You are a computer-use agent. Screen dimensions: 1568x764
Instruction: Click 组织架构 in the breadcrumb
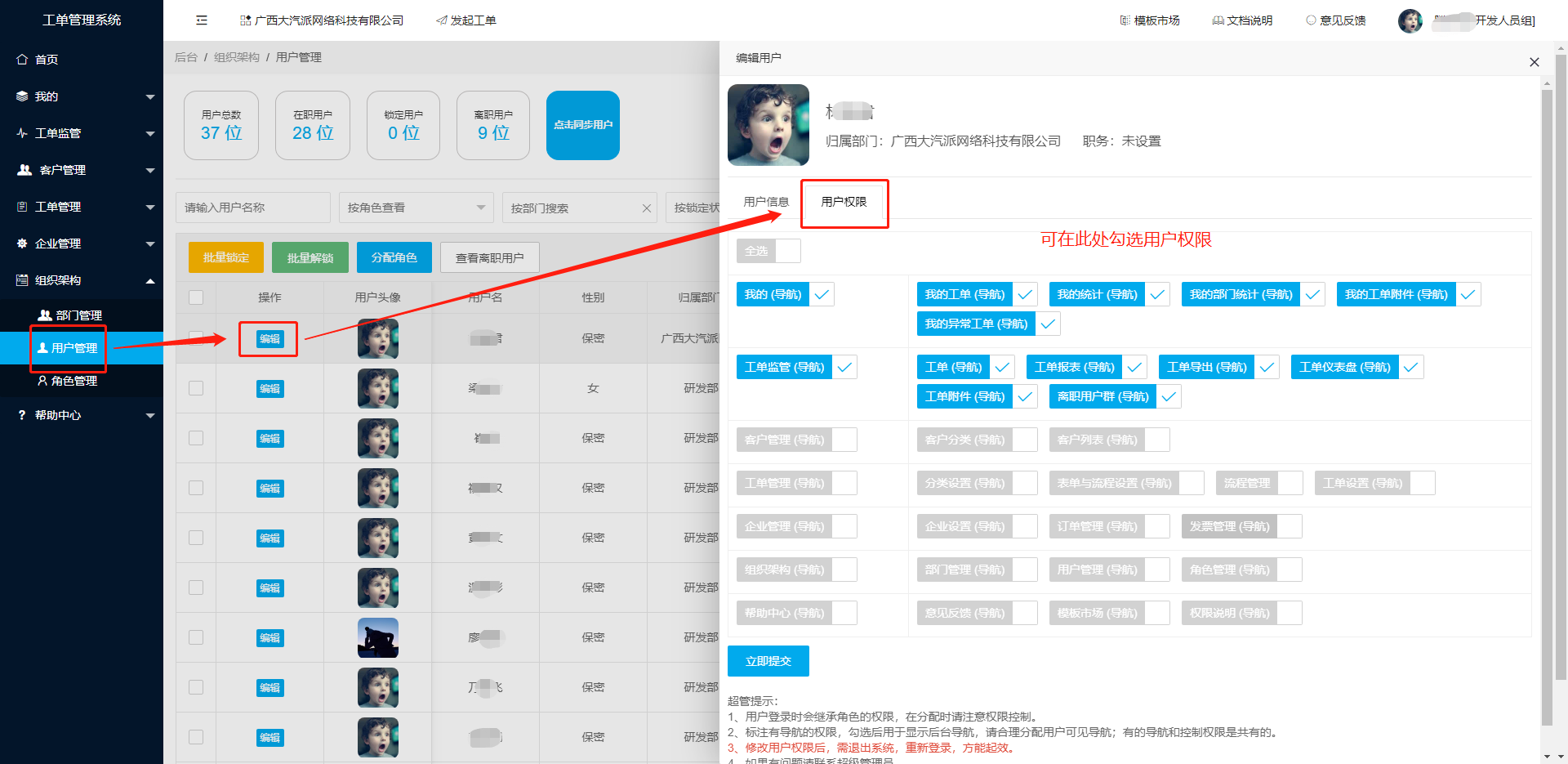click(237, 57)
